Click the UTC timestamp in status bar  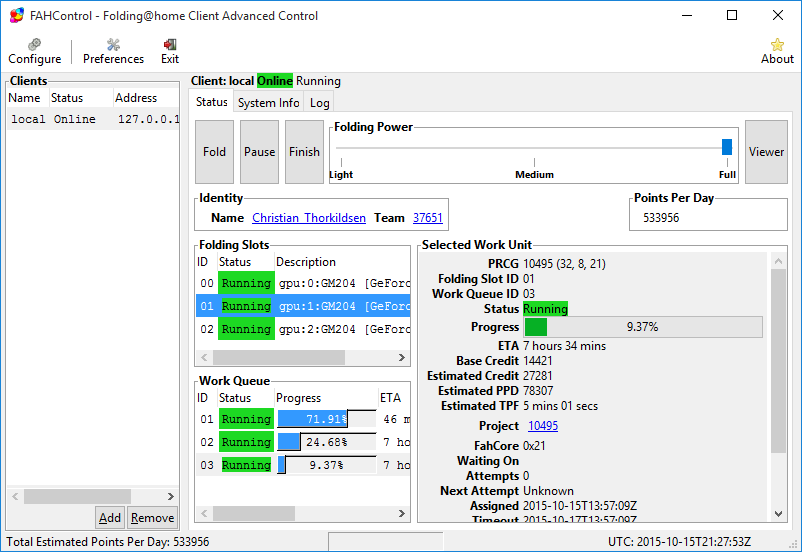(679, 542)
